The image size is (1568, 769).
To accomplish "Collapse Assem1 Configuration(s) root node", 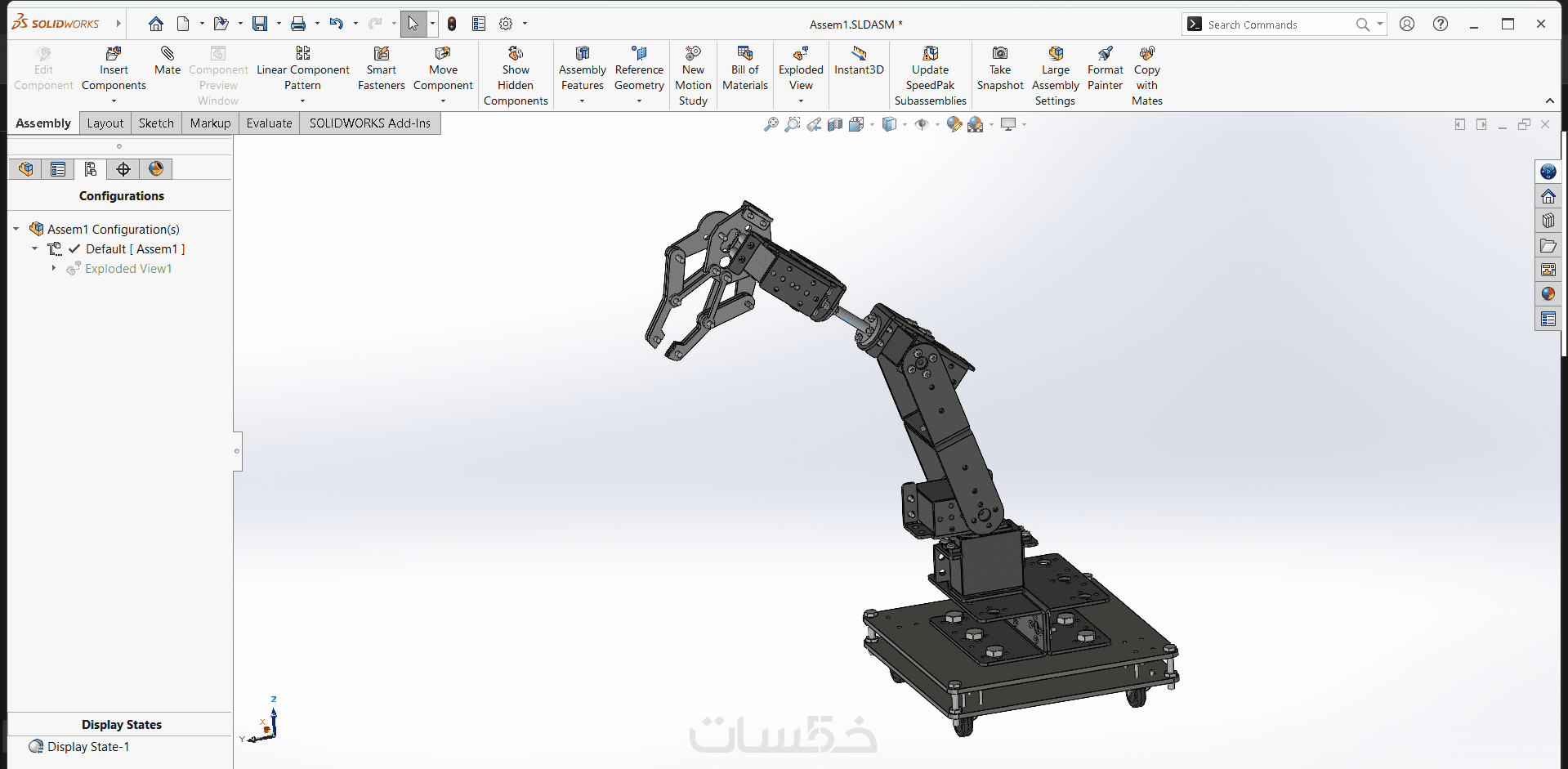I will pos(16,229).
